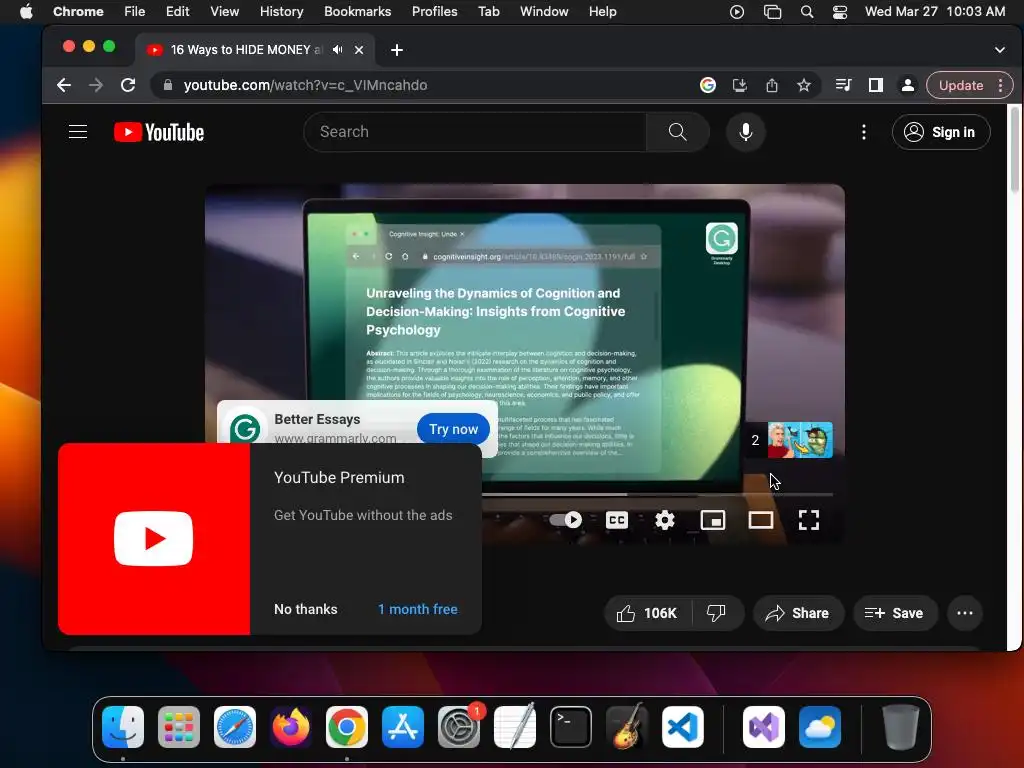Open the Window menu
Screen dimensions: 1024x768
(x=544, y=11)
